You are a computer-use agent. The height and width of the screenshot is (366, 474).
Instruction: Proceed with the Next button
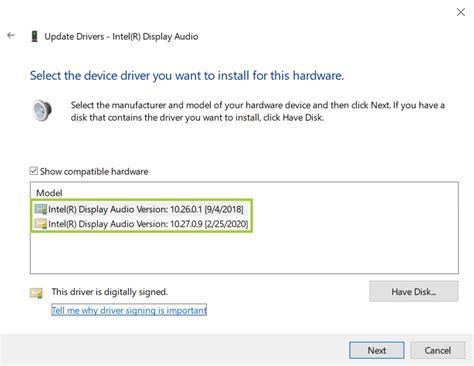[x=377, y=350]
